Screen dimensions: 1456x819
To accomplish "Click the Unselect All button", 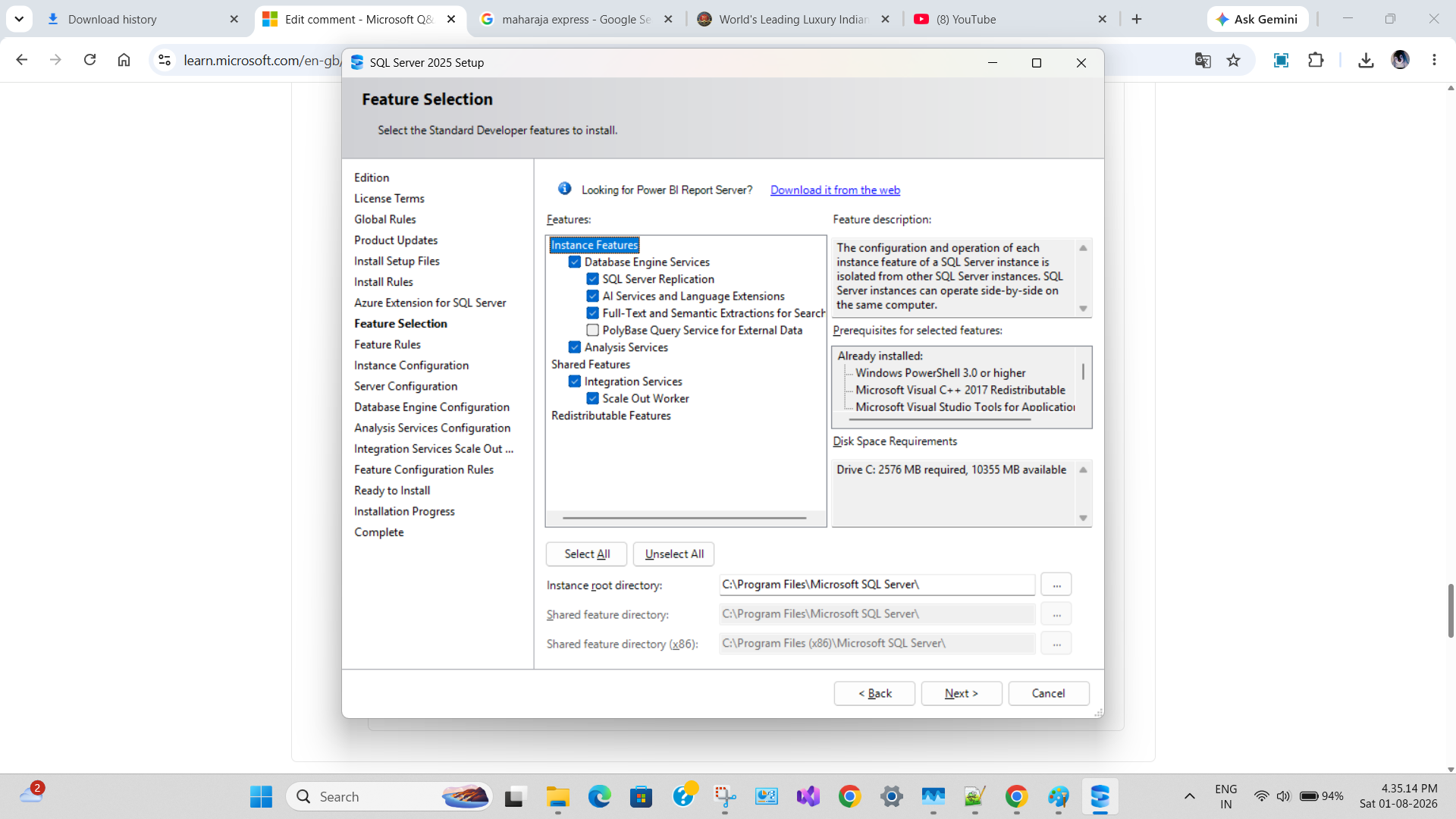I will (x=674, y=554).
